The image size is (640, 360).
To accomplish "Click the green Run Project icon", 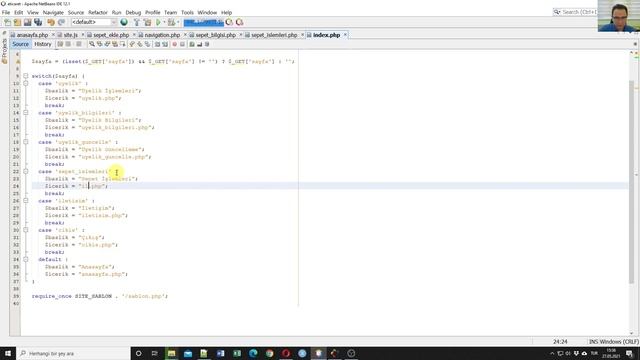I will pyautogui.click(x=158, y=22).
